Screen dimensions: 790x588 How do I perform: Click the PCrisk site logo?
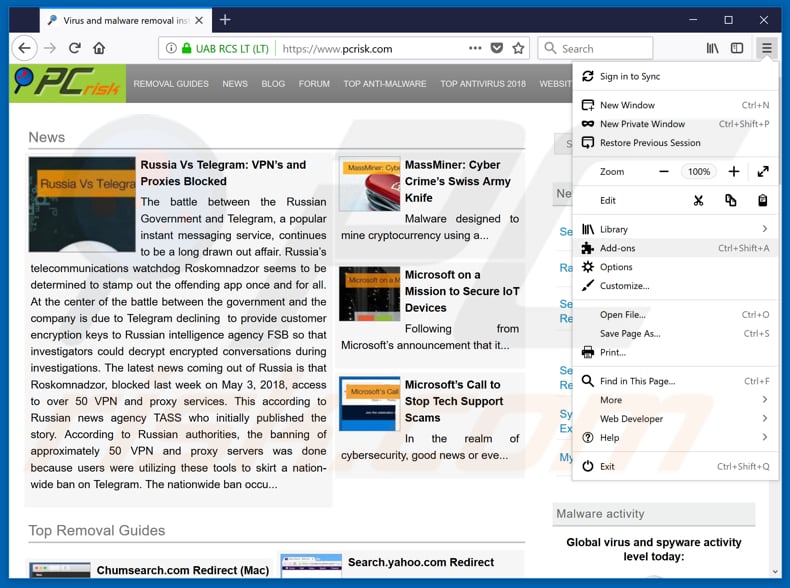tap(68, 83)
